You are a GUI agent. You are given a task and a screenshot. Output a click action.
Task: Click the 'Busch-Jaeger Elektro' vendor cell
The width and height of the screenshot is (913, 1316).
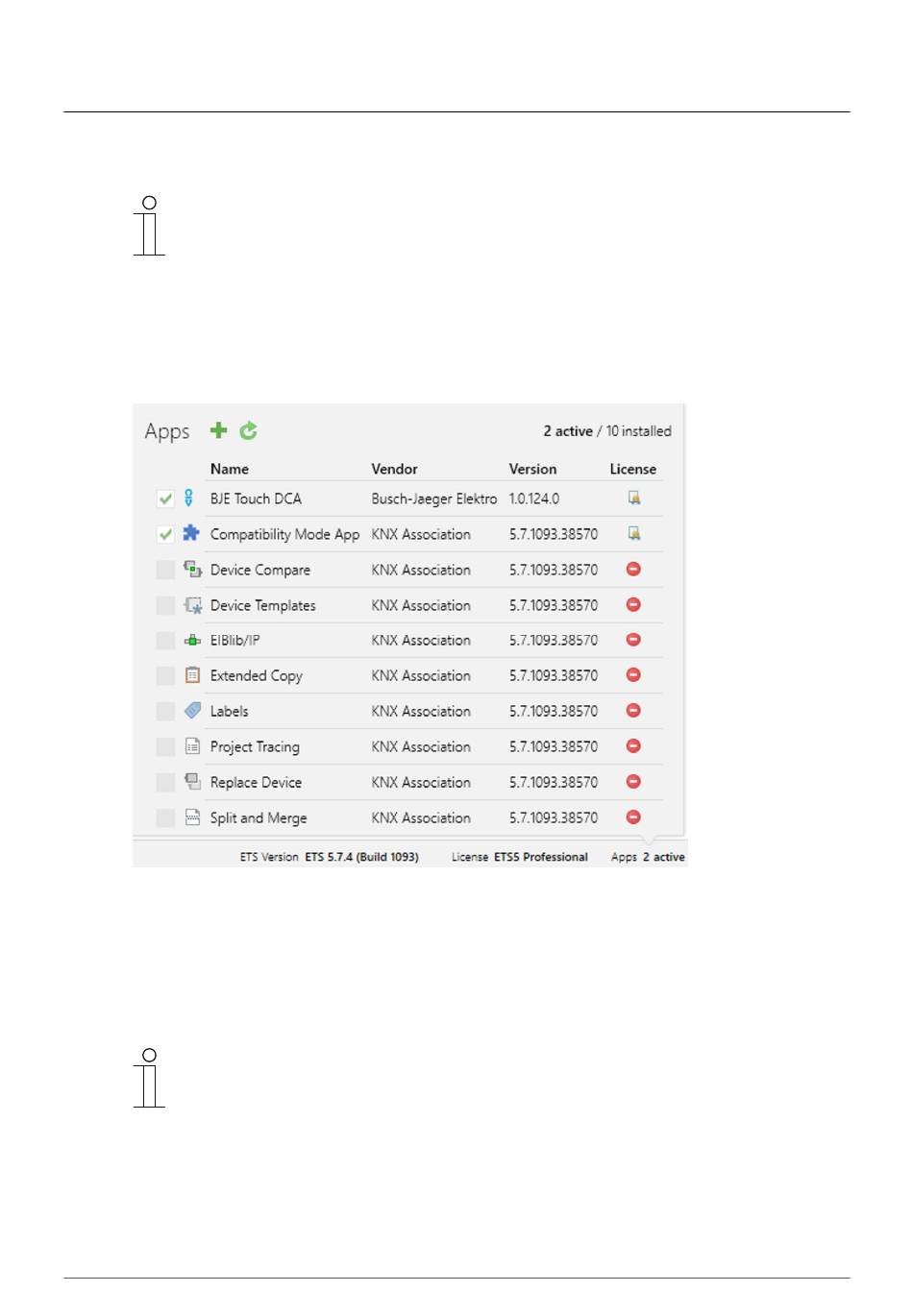tap(434, 499)
